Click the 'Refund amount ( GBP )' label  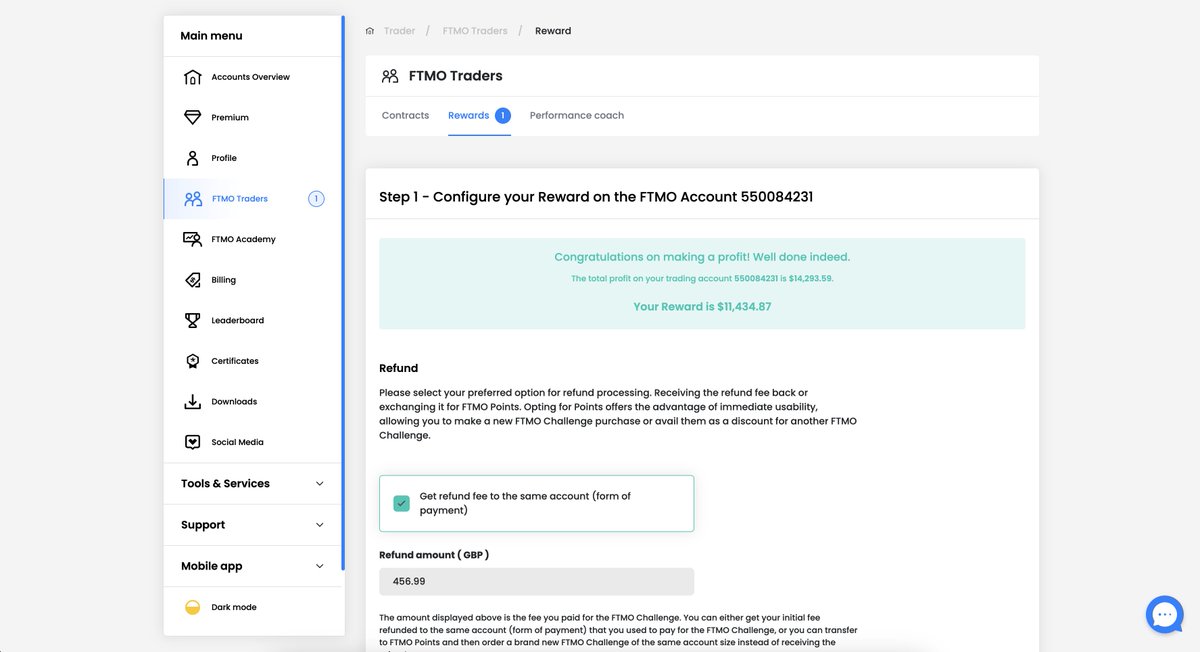(x=434, y=554)
